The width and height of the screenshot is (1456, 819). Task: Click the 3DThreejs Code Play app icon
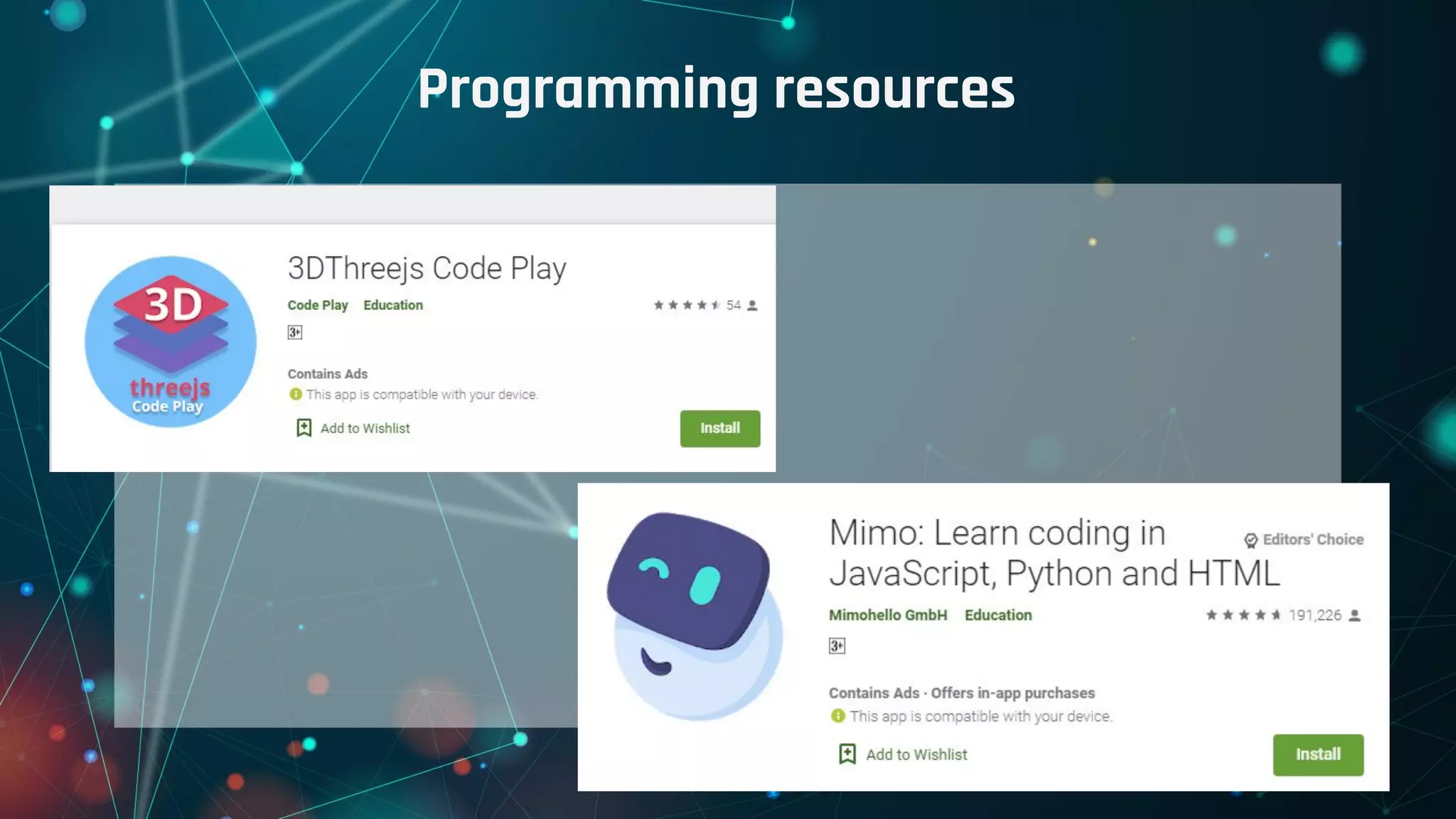(171, 342)
